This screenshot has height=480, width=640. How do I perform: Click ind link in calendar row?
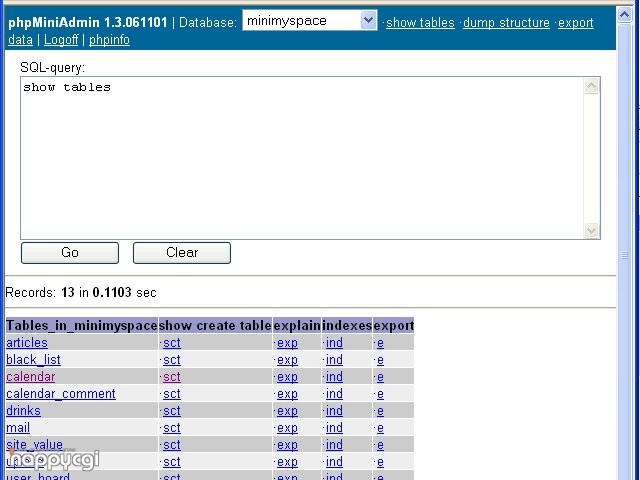334,377
